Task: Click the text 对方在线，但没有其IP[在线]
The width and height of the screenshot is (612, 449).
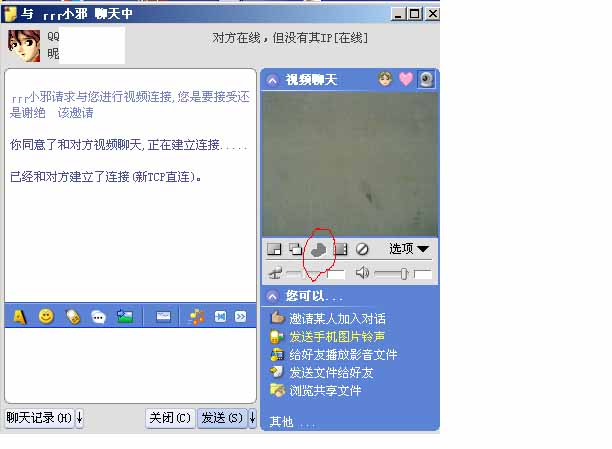Action: tap(290, 38)
